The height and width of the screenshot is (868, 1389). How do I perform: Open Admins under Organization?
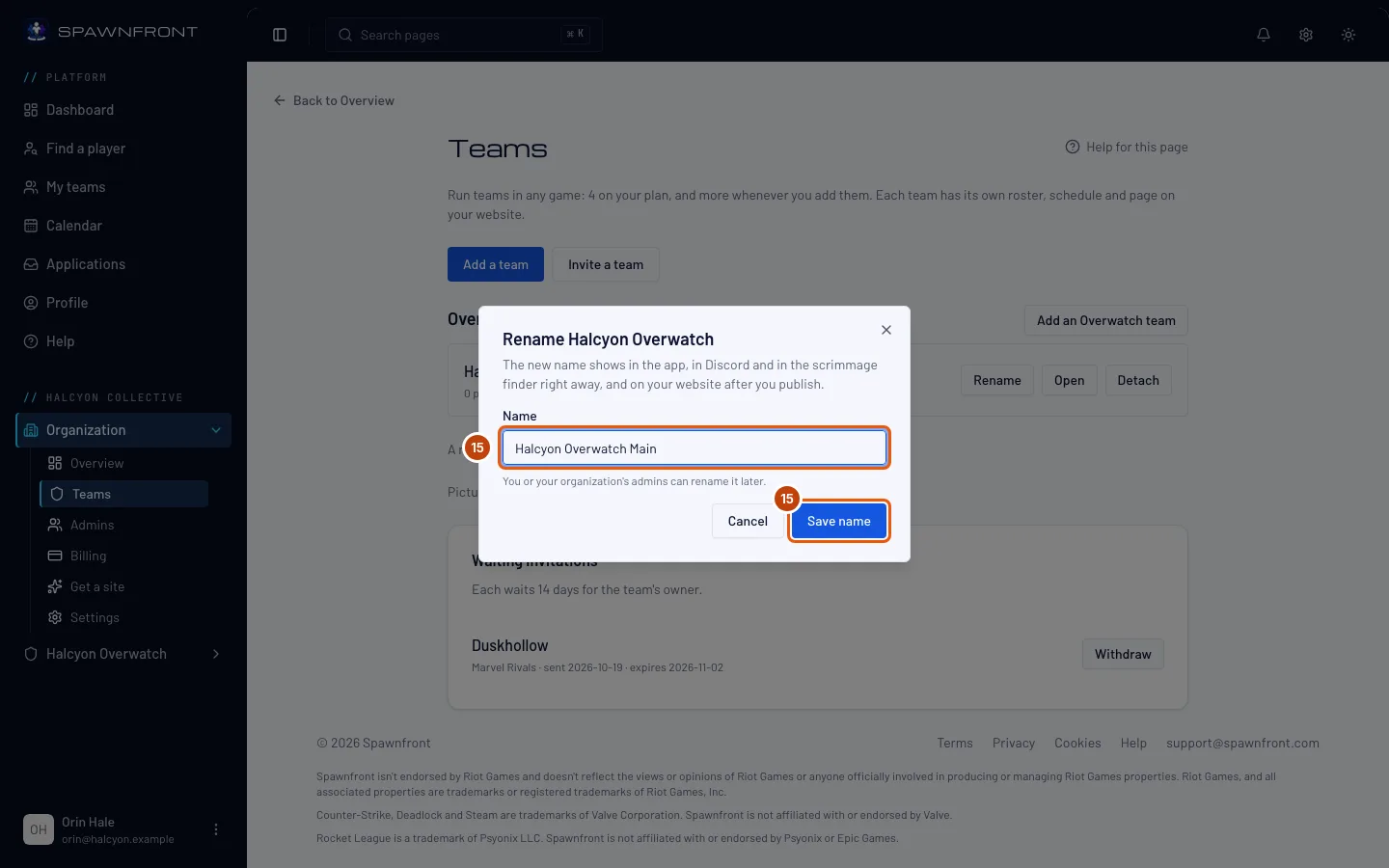click(x=123, y=525)
